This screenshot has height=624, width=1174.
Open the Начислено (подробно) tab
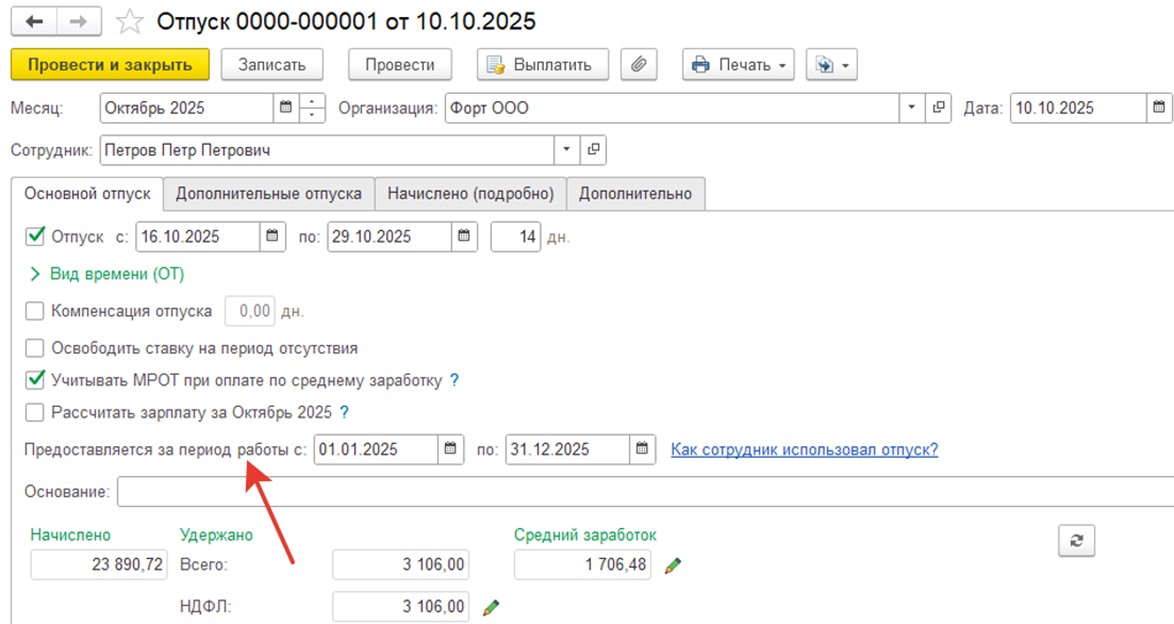[x=471, y=193]
